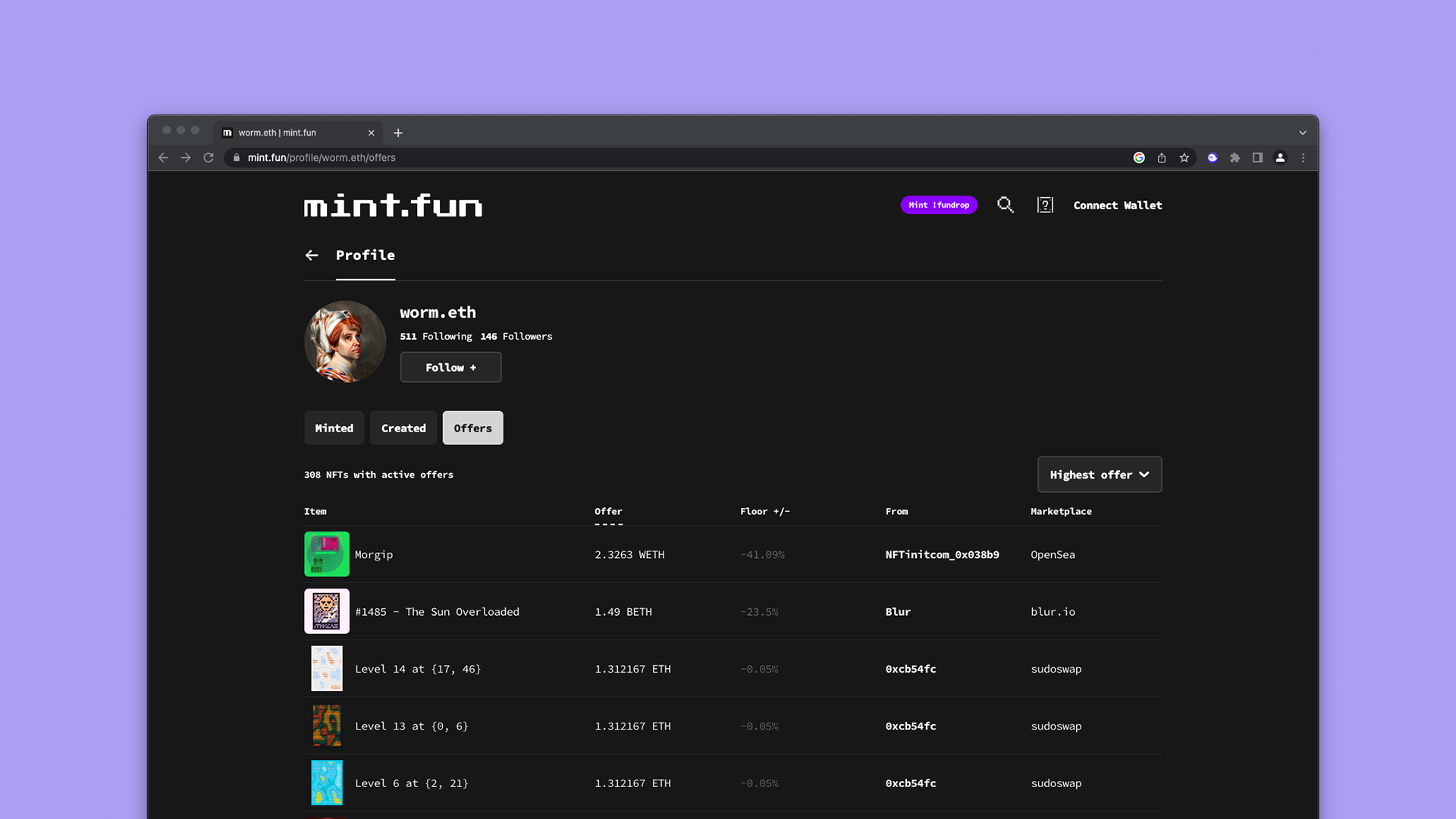Click the help question-mark icon in header

1045,205
